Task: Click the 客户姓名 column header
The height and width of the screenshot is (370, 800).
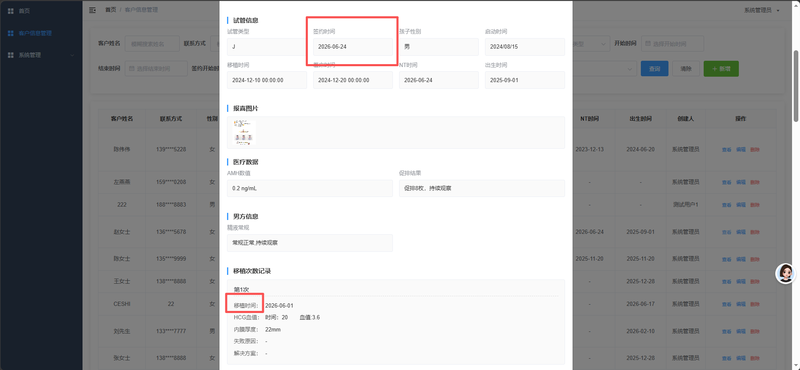Action: pyautogui.click(x=122, y=118)
